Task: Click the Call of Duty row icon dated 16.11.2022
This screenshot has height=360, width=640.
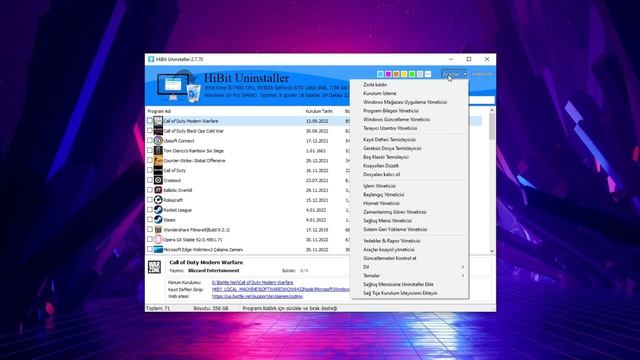Action: point(158,170)
